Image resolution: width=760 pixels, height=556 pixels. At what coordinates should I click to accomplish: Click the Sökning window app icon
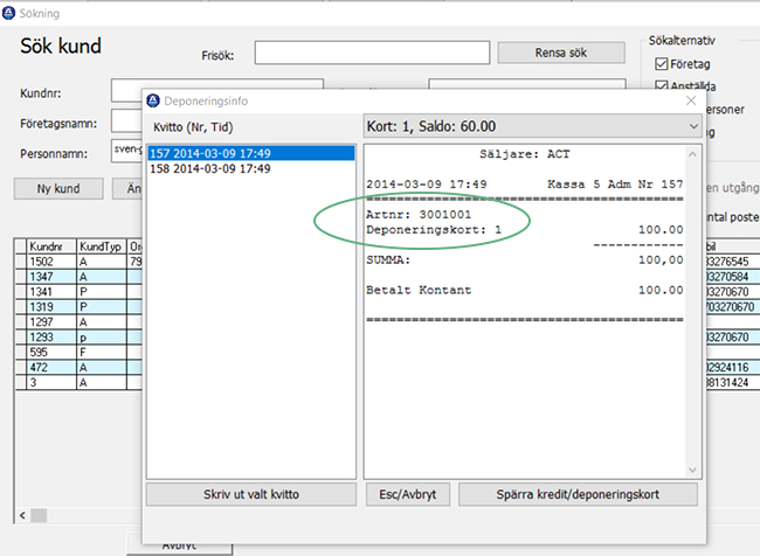click(x=8, y=13)
